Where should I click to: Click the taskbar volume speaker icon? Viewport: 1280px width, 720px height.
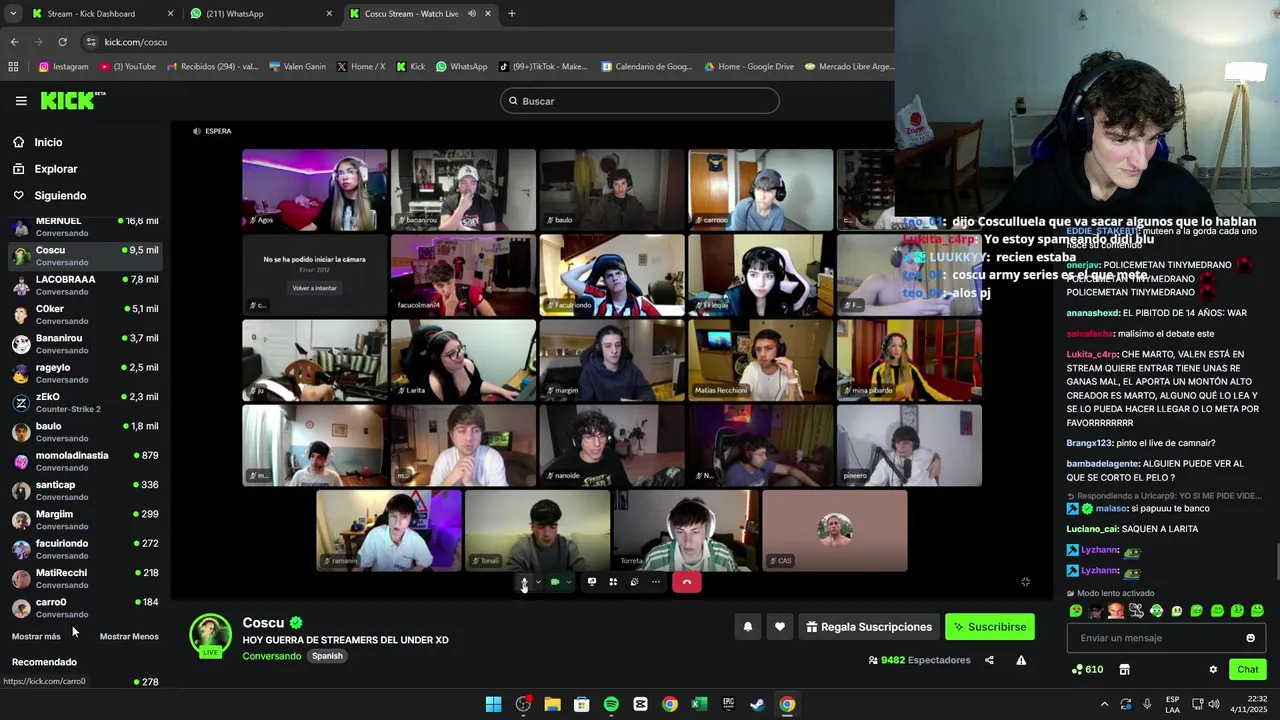coord(1214,704)
